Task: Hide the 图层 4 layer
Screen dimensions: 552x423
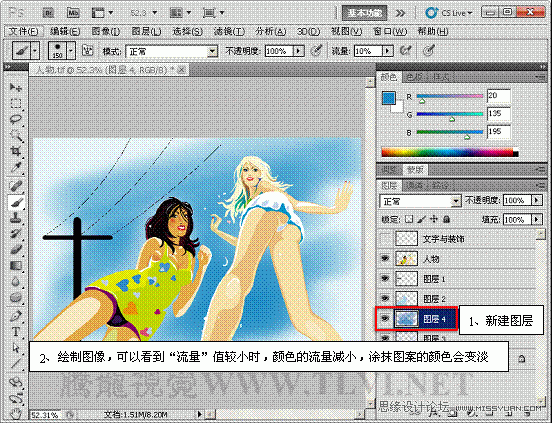Action: [385, 318]
